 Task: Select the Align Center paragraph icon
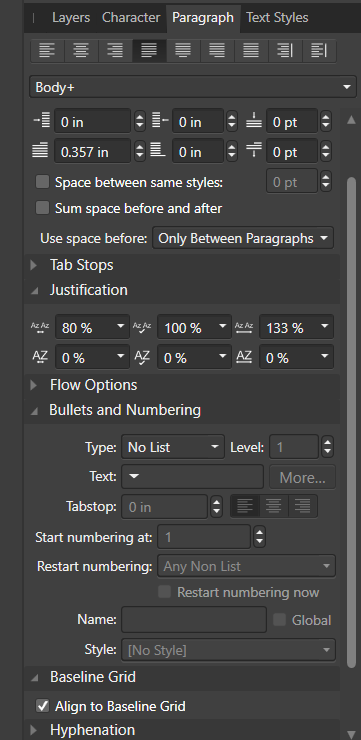click(81, 50)
